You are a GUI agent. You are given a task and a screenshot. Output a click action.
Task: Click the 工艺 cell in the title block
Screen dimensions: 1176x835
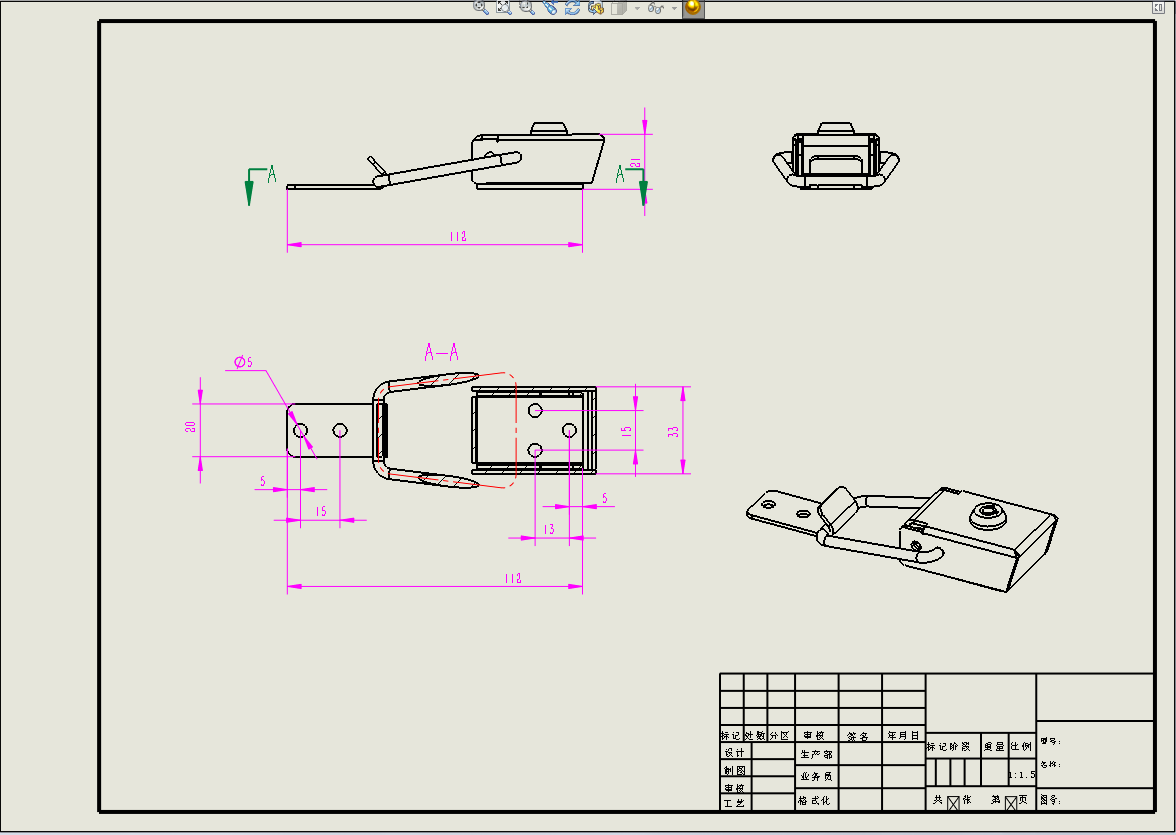(x=735, y=803)
